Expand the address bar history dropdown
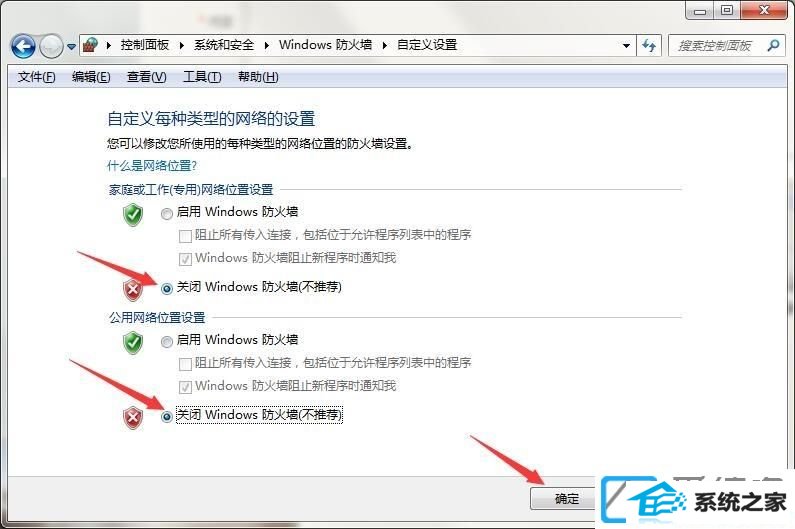This screenshot has height=529, width=795. [x=627, y=46]
